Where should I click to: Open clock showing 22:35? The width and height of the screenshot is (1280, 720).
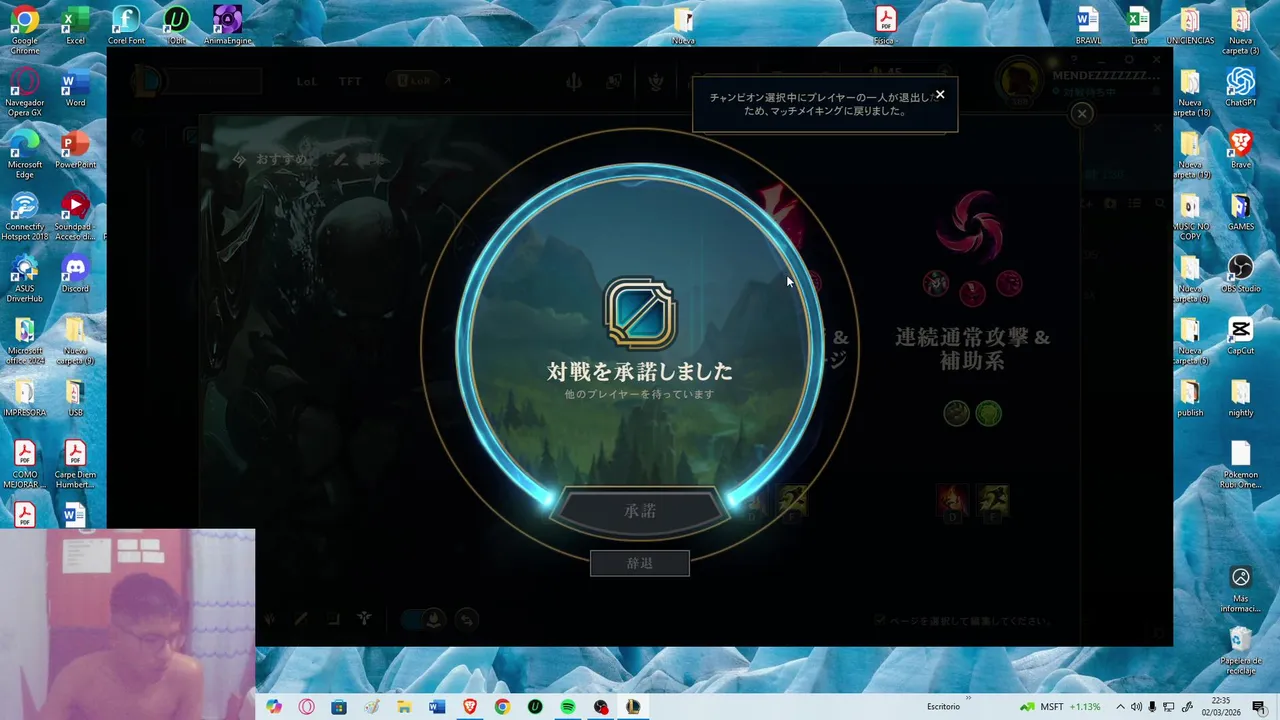(1220, 707)
